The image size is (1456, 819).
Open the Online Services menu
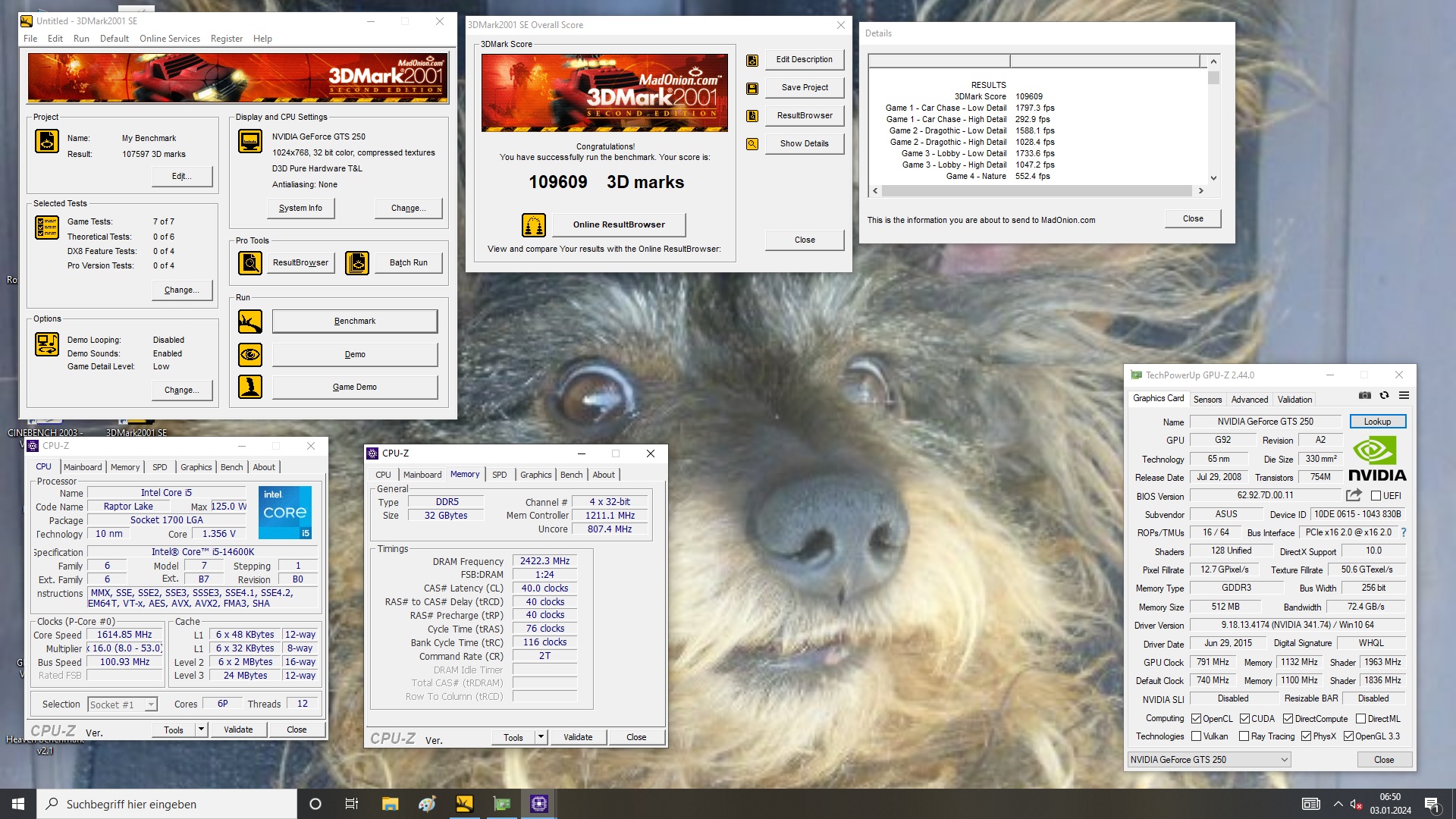point(170,39)
